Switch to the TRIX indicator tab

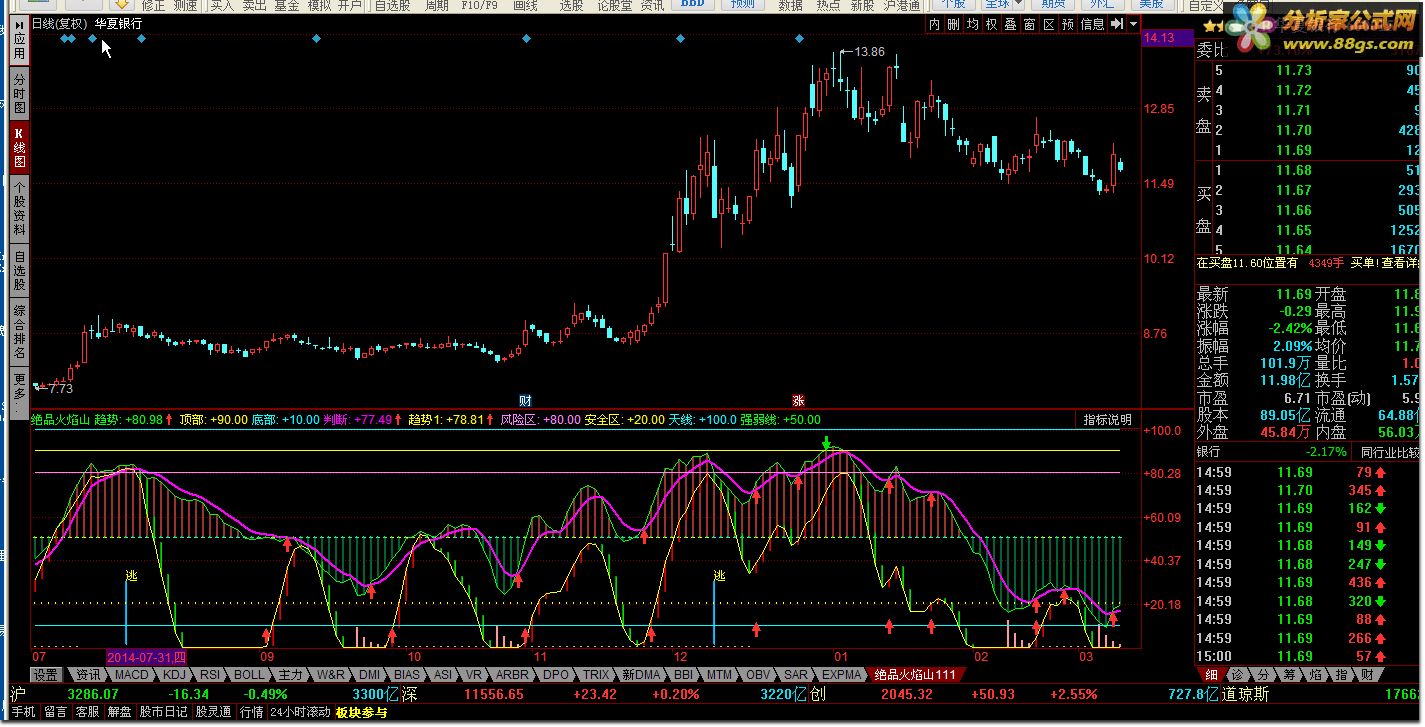point(596,675)
